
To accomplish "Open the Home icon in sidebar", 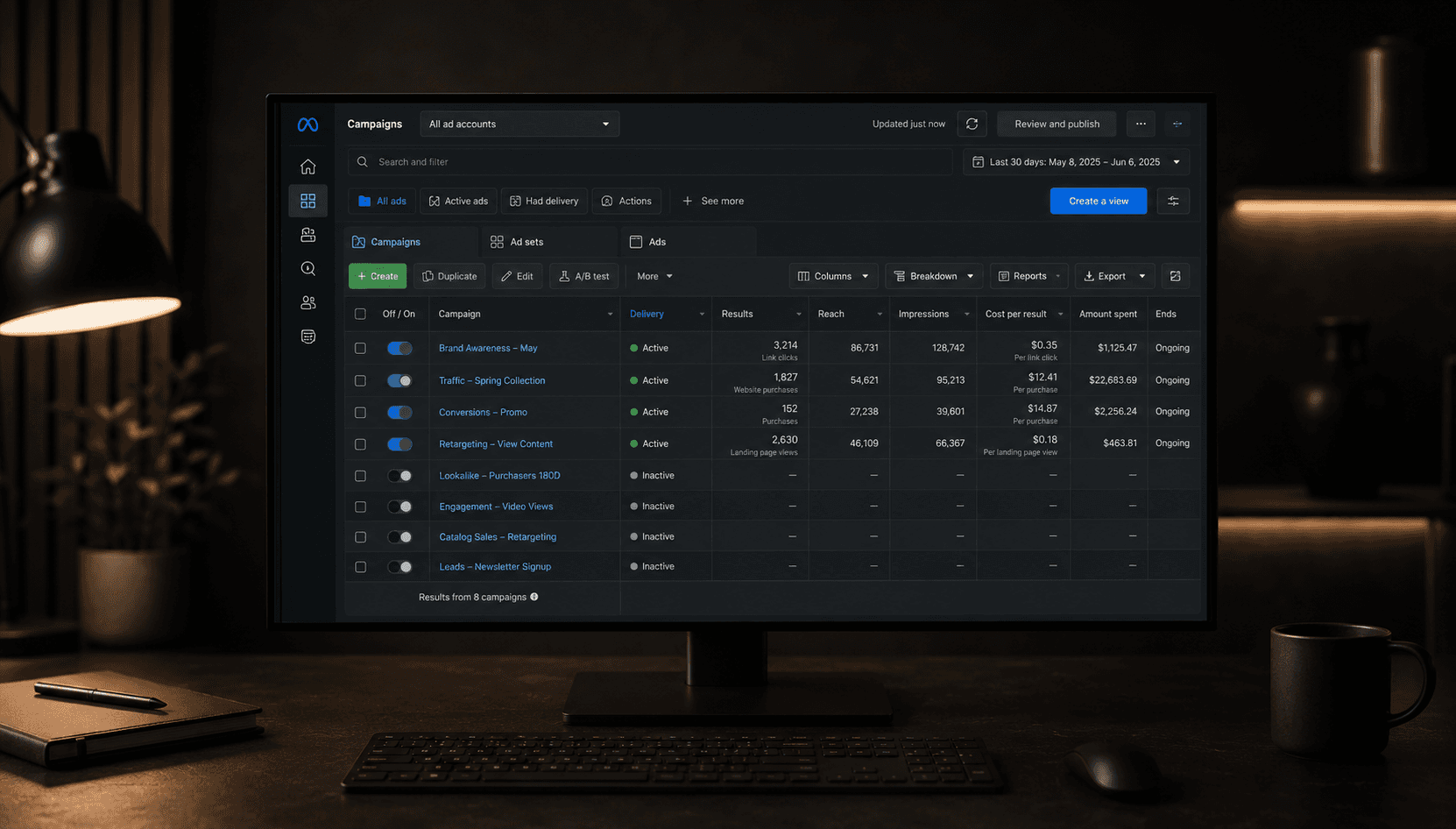I will [307, 167].
